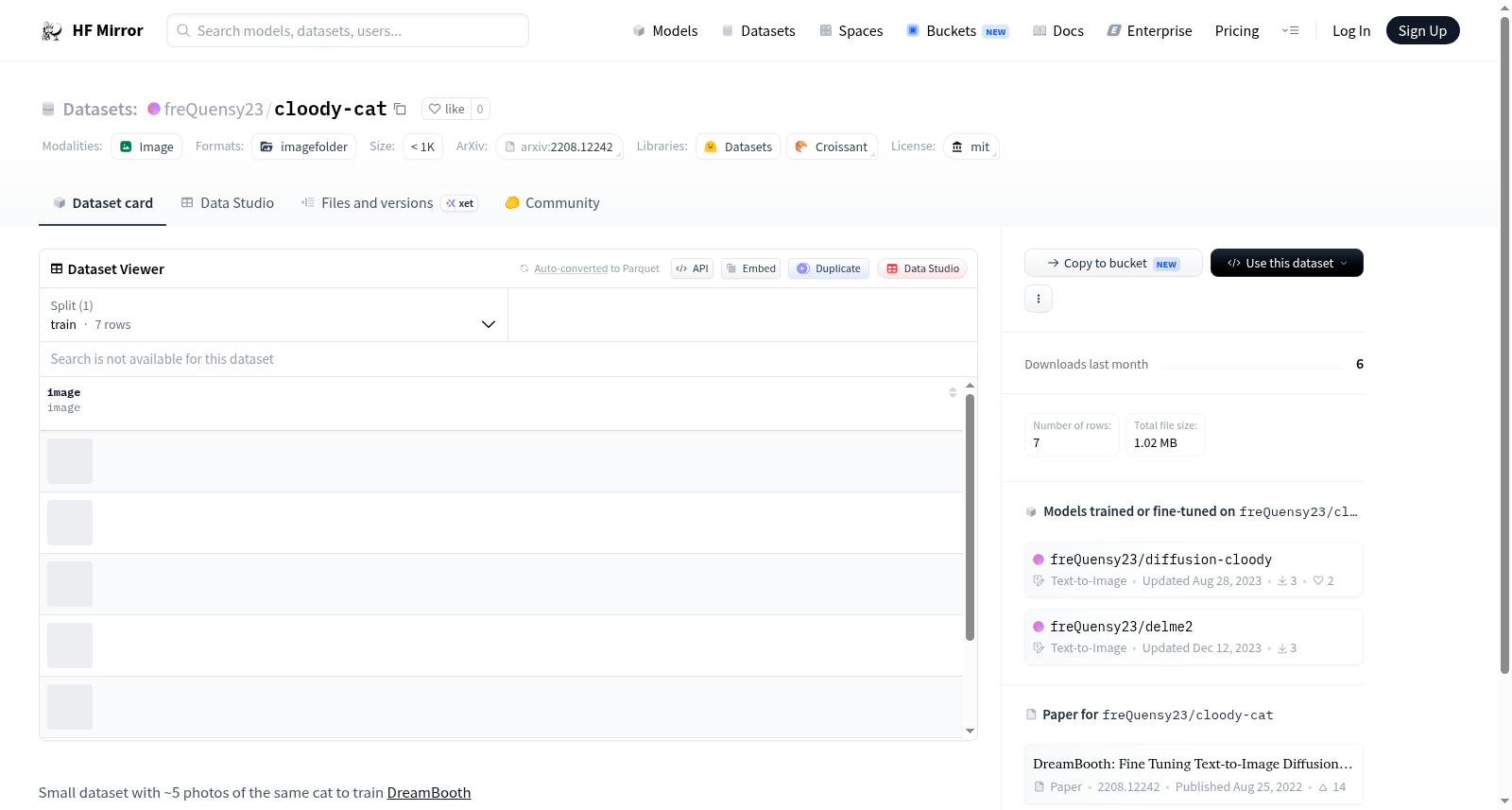Click the three-dot more options button
This screenshot has height=810, width=1512.
click(1039, 299)
